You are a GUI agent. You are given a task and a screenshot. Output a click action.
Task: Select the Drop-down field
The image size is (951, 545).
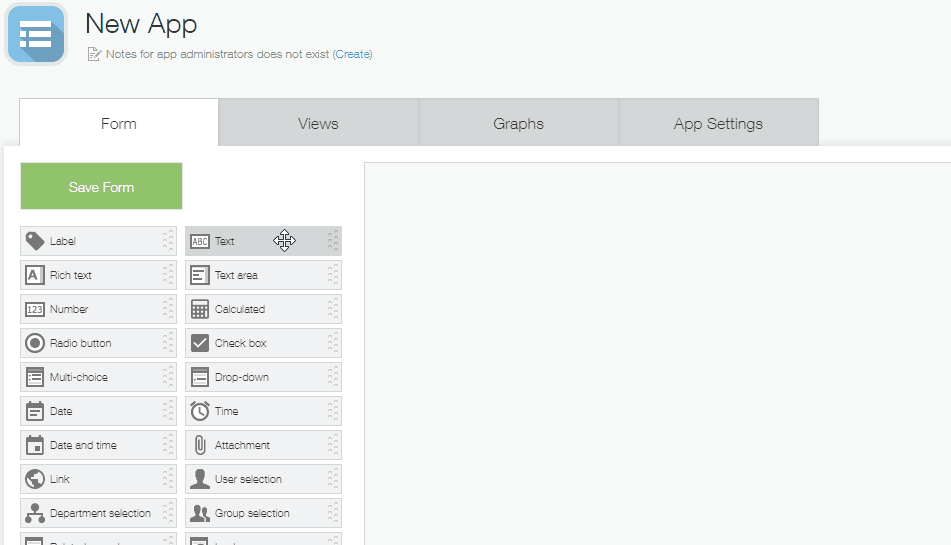tap(263, 377)
